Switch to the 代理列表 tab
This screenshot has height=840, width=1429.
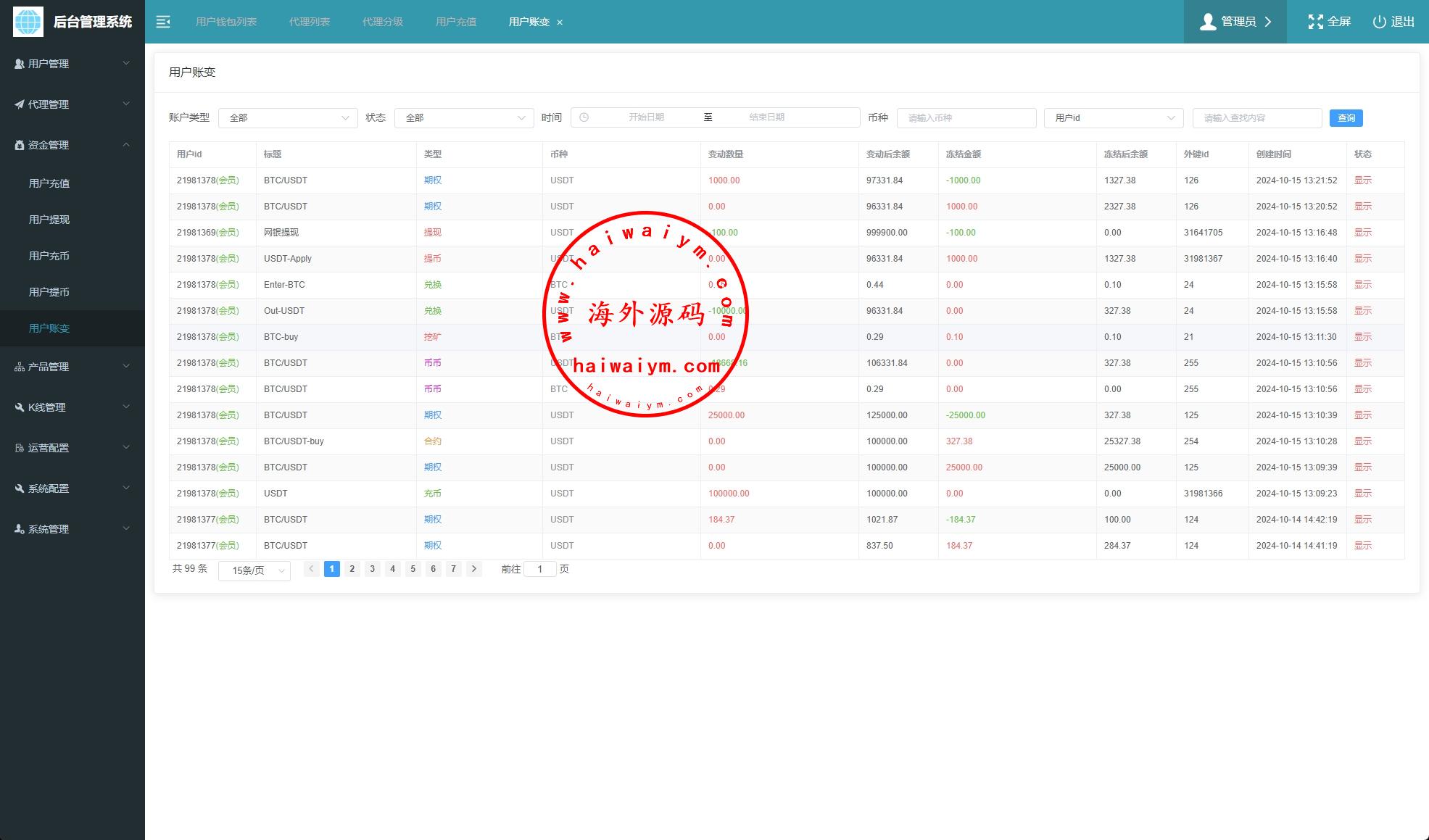pyautogui.click(x=310, y=22)
